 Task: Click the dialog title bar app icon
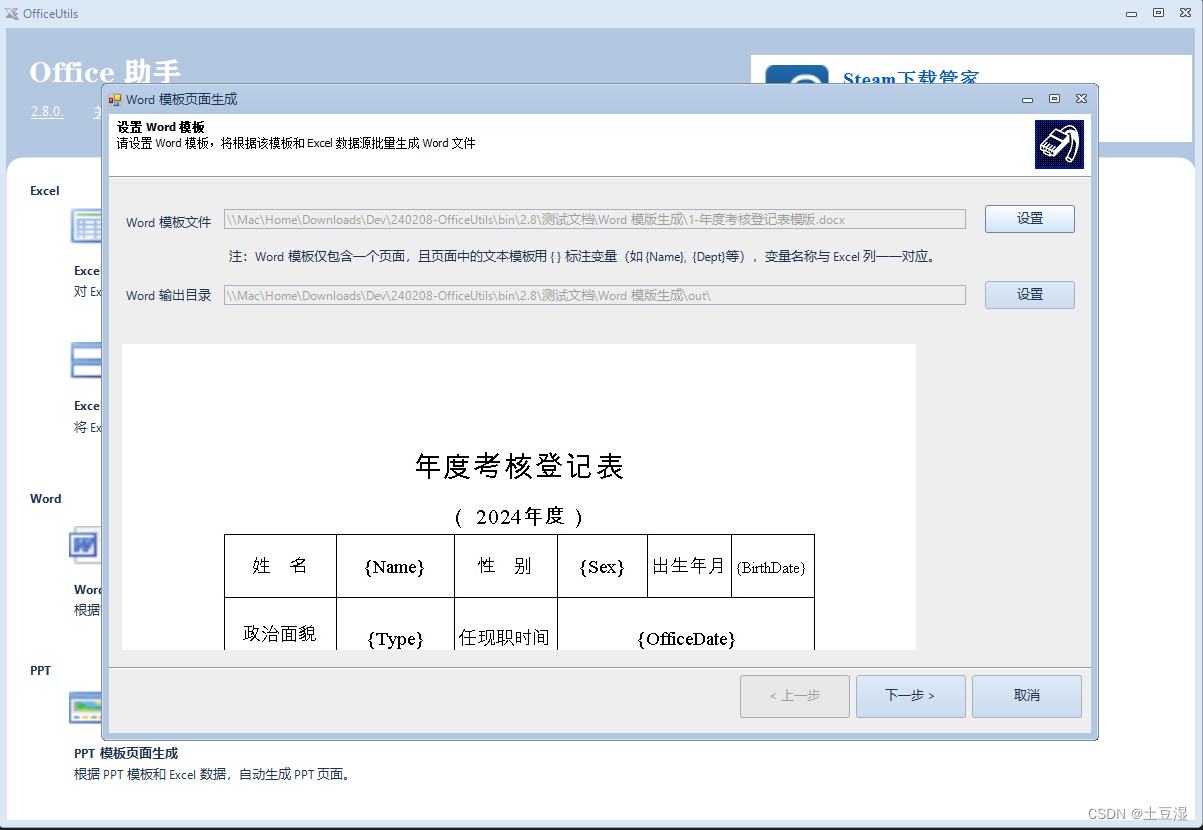115,100
